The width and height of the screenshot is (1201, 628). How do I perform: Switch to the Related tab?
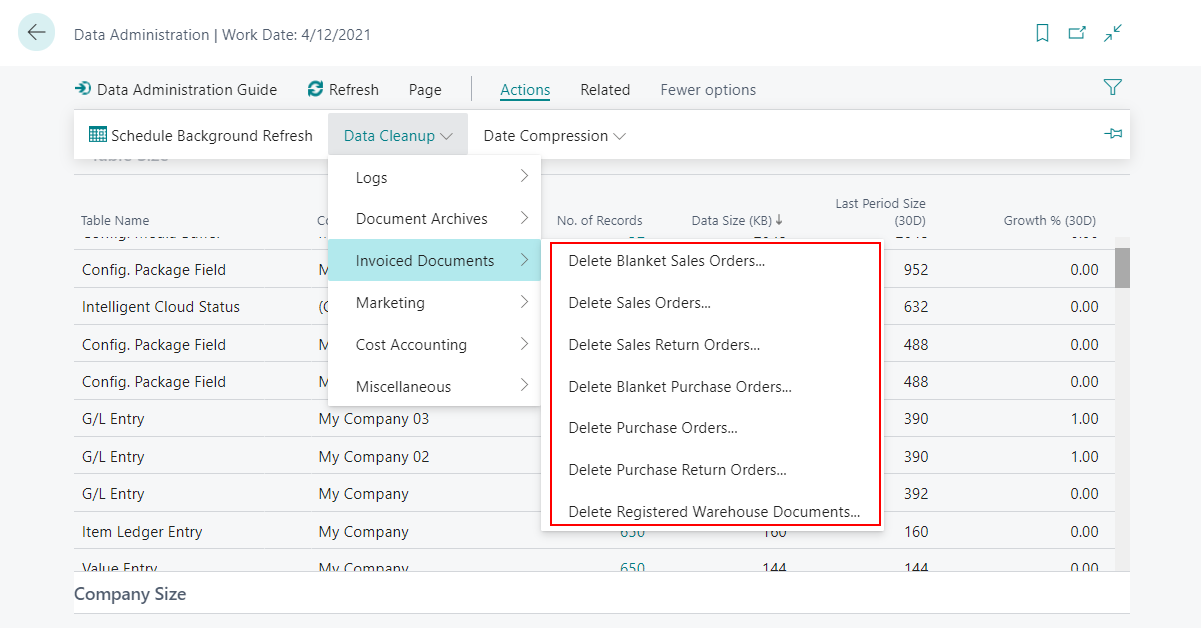(604, 89)
